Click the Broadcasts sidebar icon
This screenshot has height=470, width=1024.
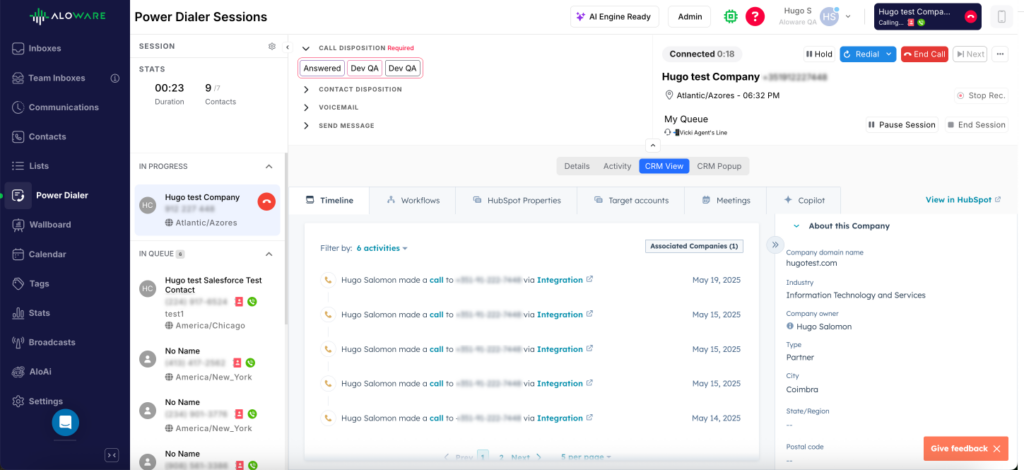(18, 342)
